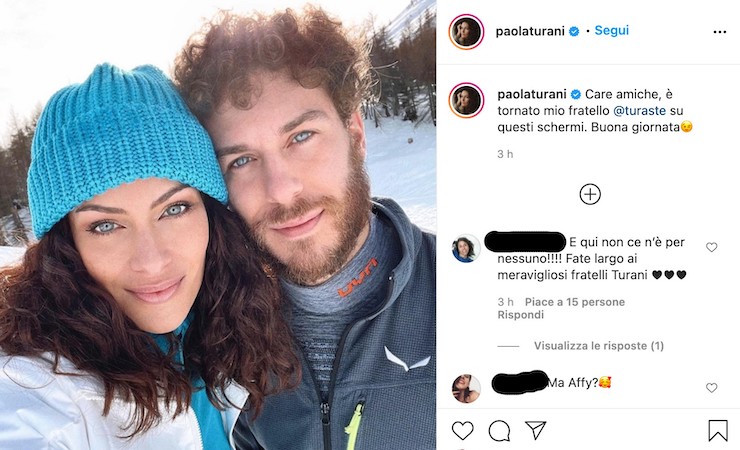Click the selfie photo of the post

[218, 225]
